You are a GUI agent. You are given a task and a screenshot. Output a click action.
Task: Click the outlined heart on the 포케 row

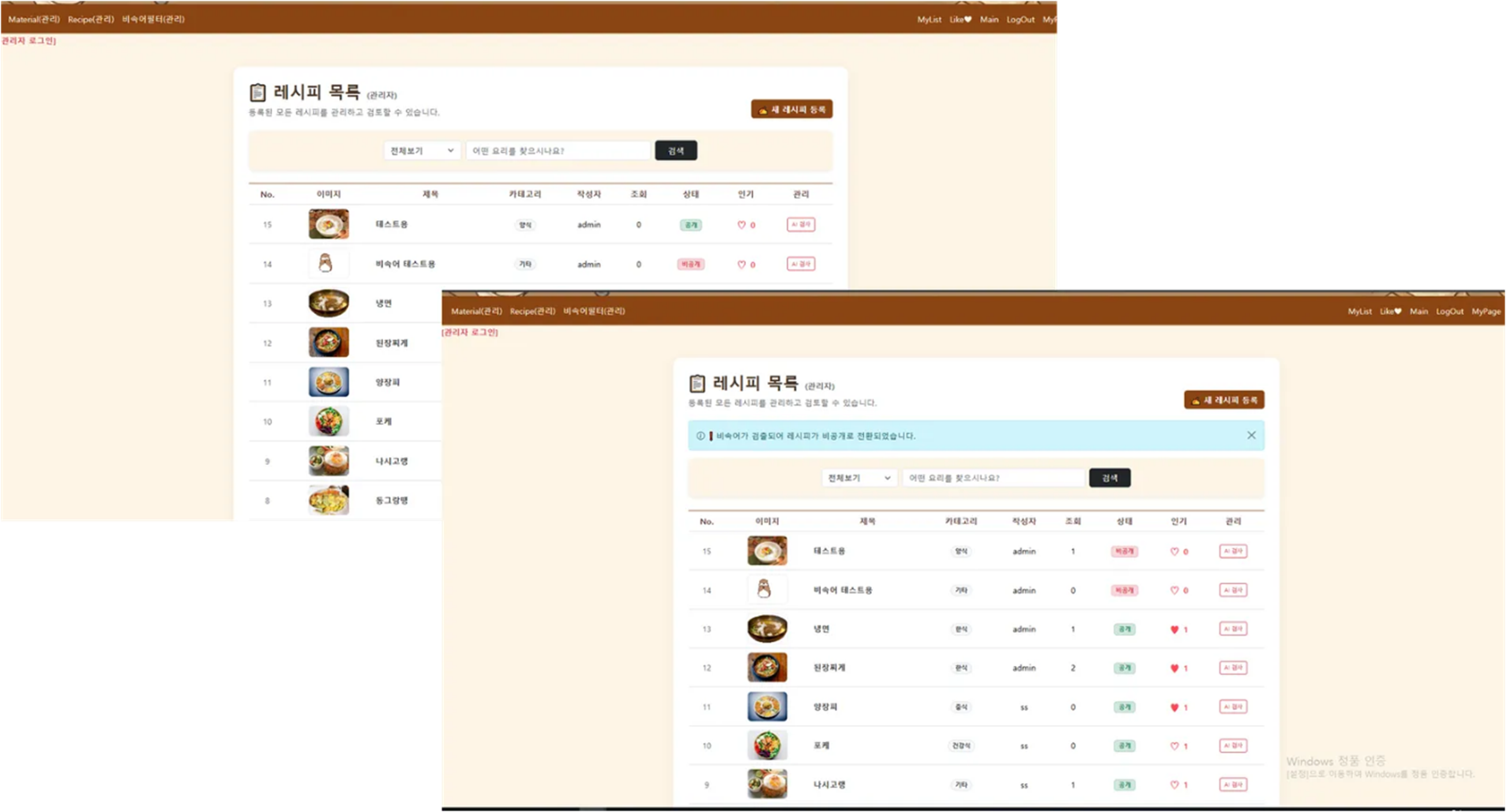tap(1174, 746)
